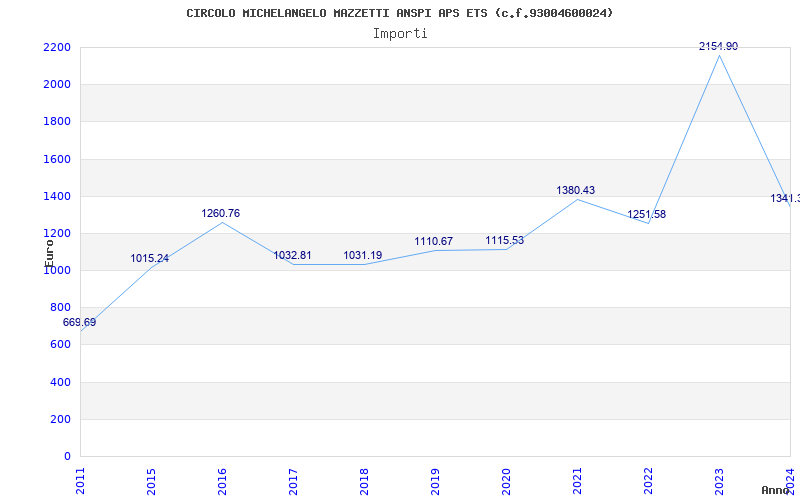Select the 1110.67 data label
This screenshot has width=800, height=500.
(434, 241)
